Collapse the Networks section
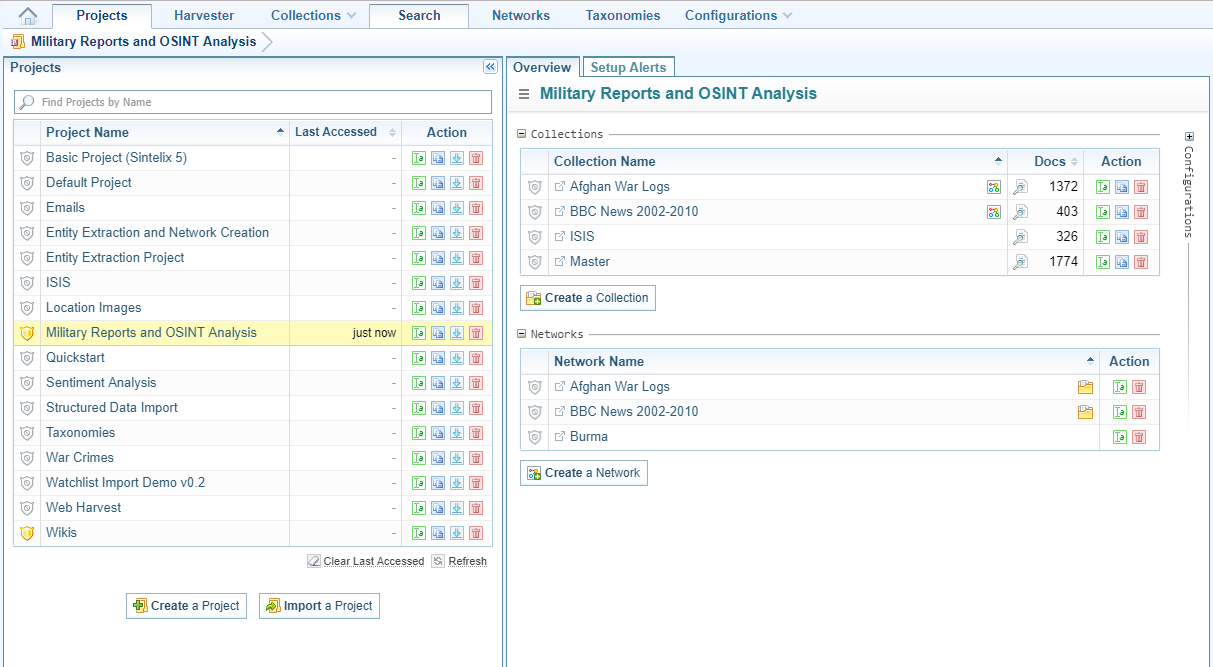 point(521,334)
